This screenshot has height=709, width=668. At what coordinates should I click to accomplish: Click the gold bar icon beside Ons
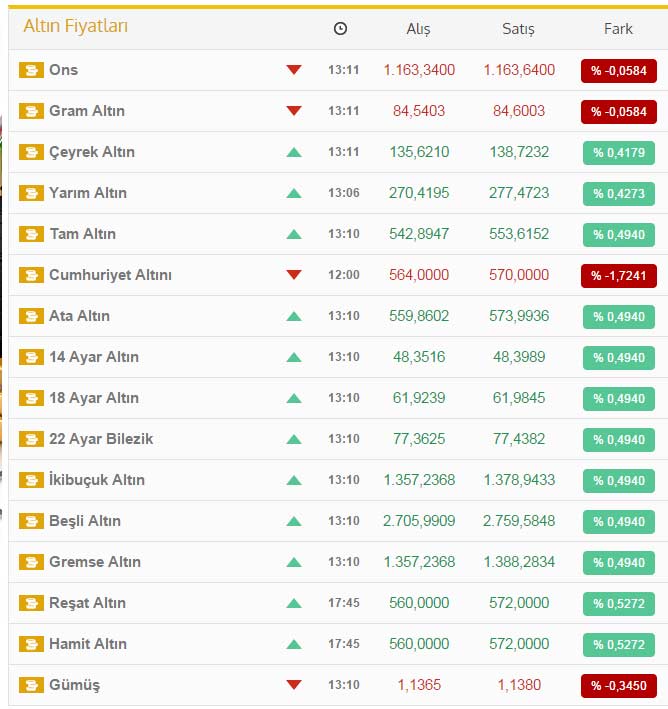[x=31, y=70]
